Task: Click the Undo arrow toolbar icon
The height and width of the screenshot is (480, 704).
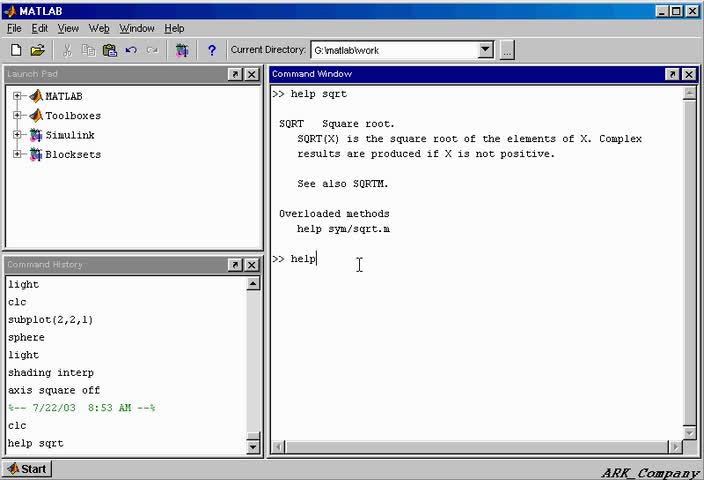Action: [x=131, y=50]
